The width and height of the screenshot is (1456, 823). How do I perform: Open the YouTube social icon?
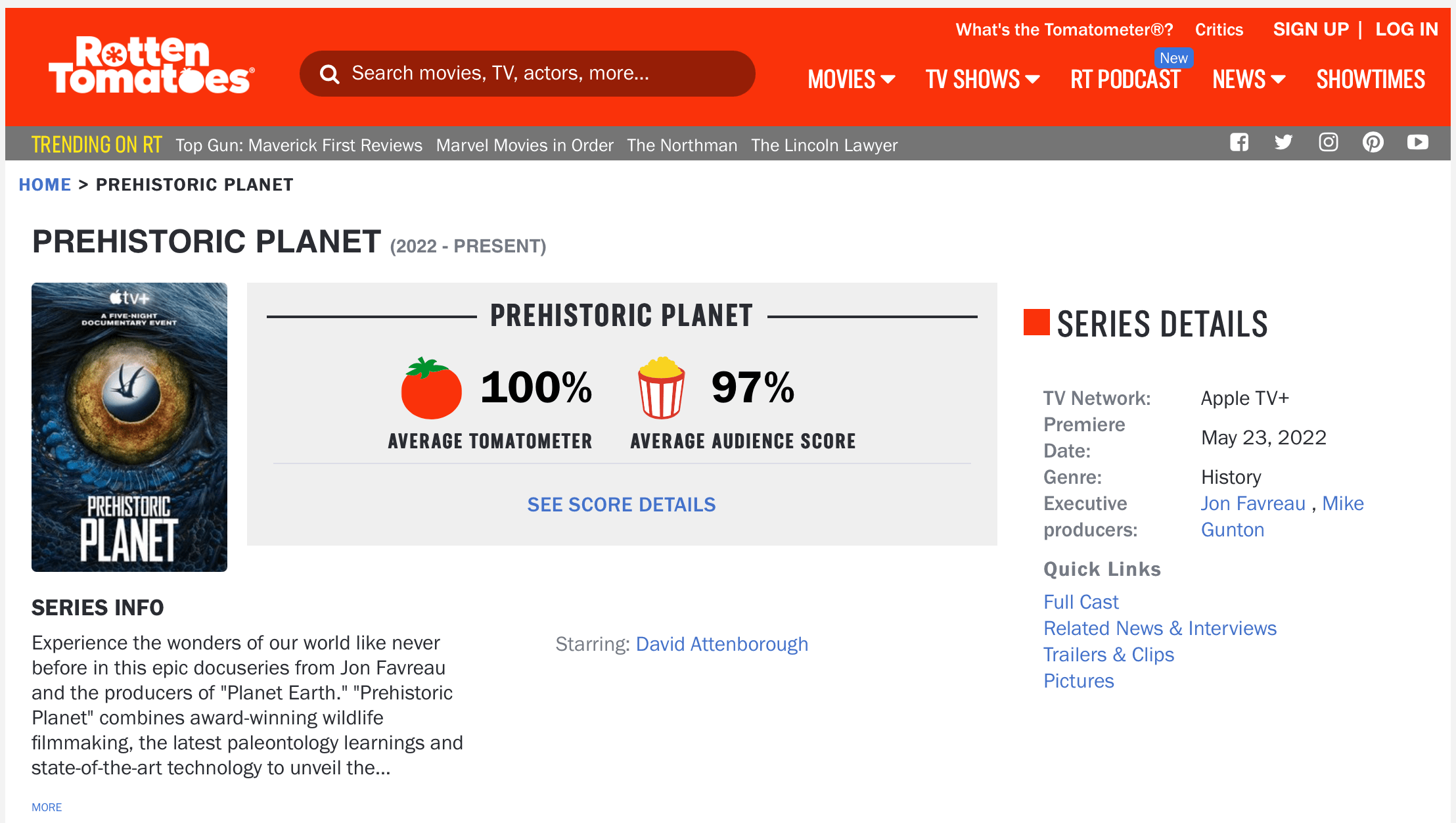[1417, 143]
